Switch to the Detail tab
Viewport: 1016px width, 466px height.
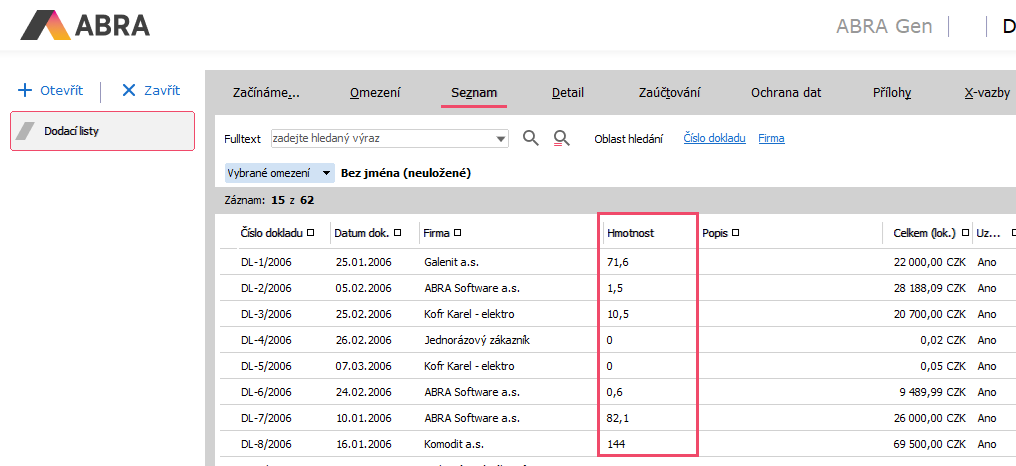pyautogui.click(x=568, y=93)
